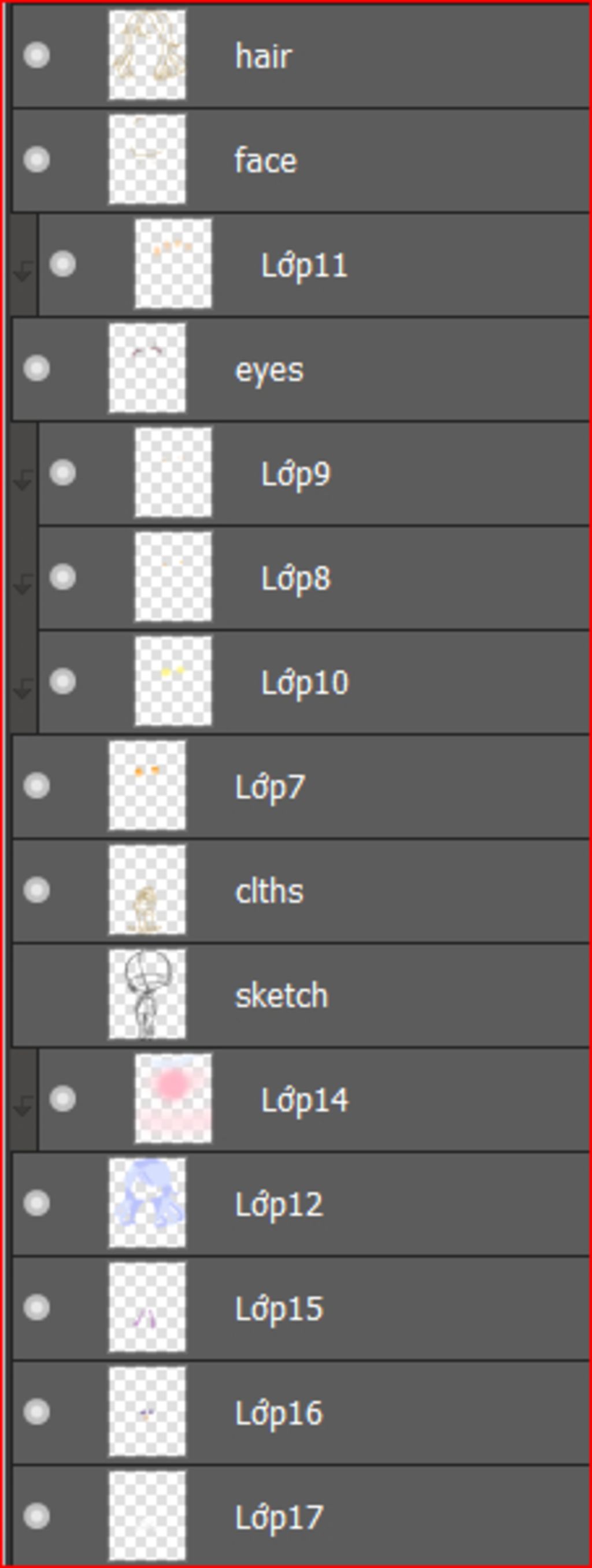Select the eyes layer
Viewport: 592px width, 1568px height.
click(301, 369)
